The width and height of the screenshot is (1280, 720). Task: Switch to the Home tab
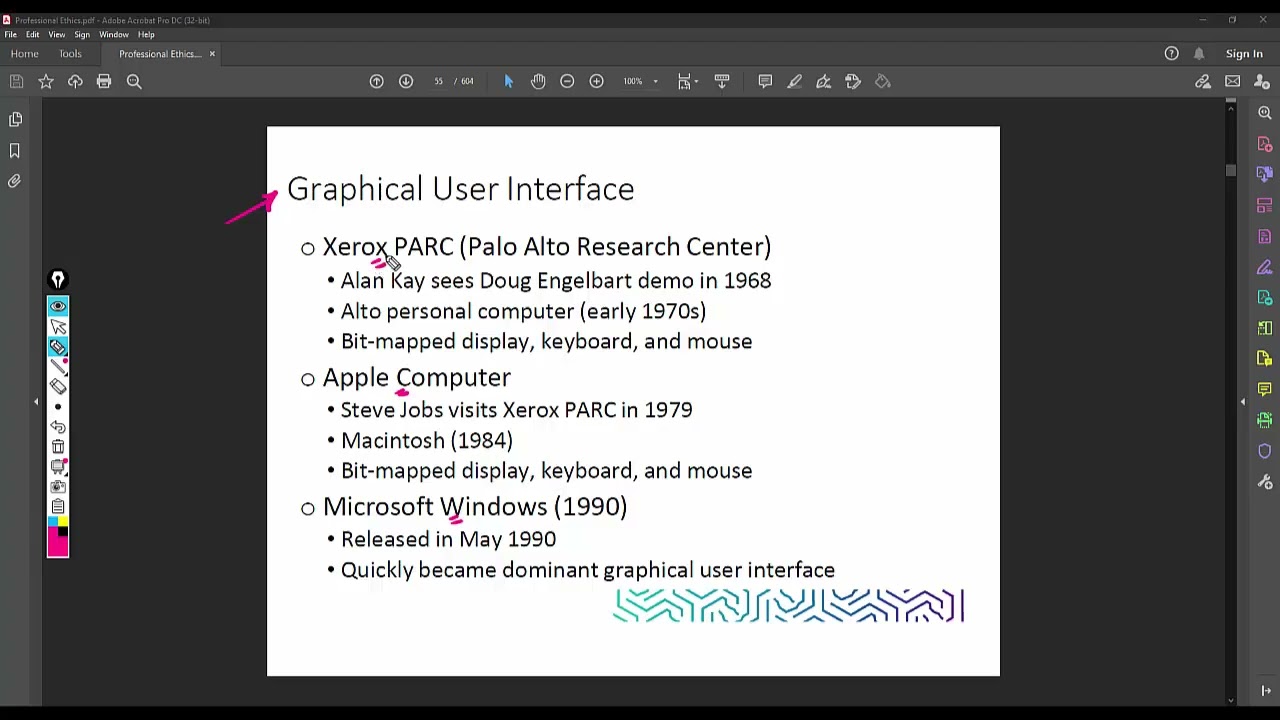pyautogui.click(x=25, y=54)
